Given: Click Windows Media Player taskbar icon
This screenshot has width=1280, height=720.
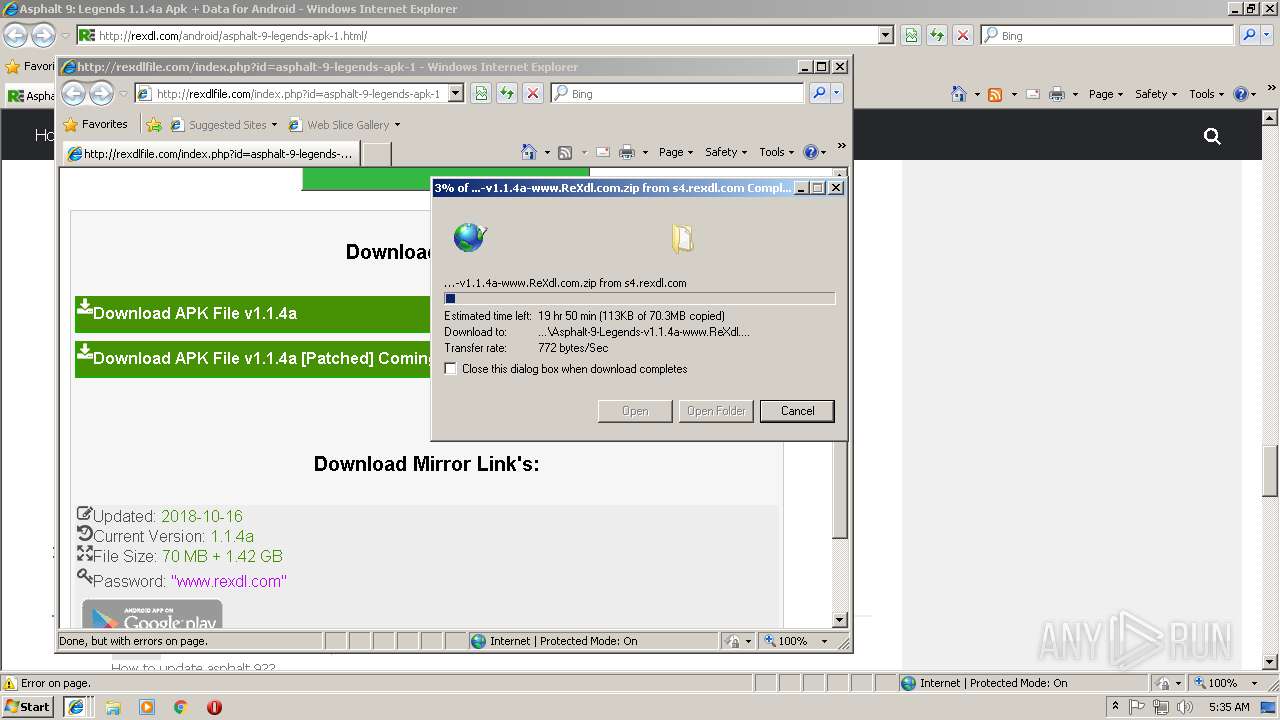Looking at the screenshot, I should 147,707.
